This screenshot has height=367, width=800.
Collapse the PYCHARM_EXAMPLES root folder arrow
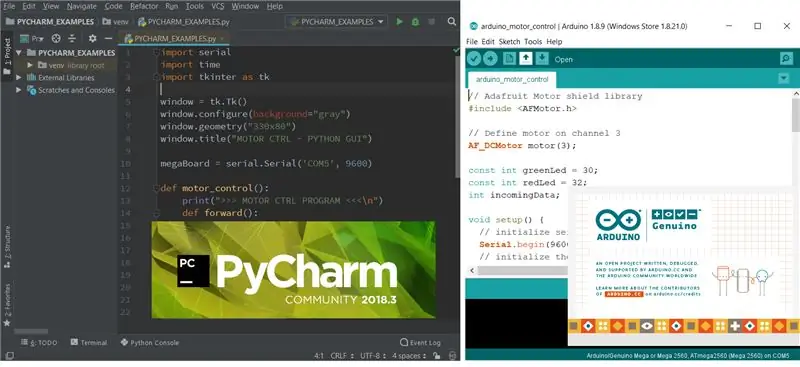tap(19, 53)
